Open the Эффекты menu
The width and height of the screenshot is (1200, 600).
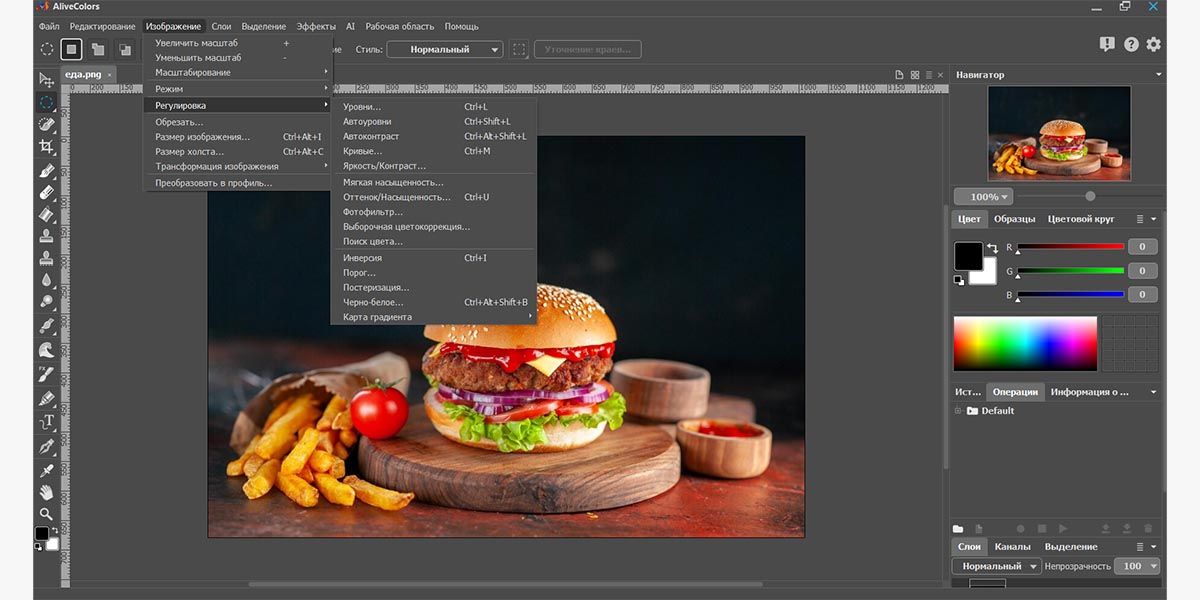pyautogui.click(x=316, y=26)
